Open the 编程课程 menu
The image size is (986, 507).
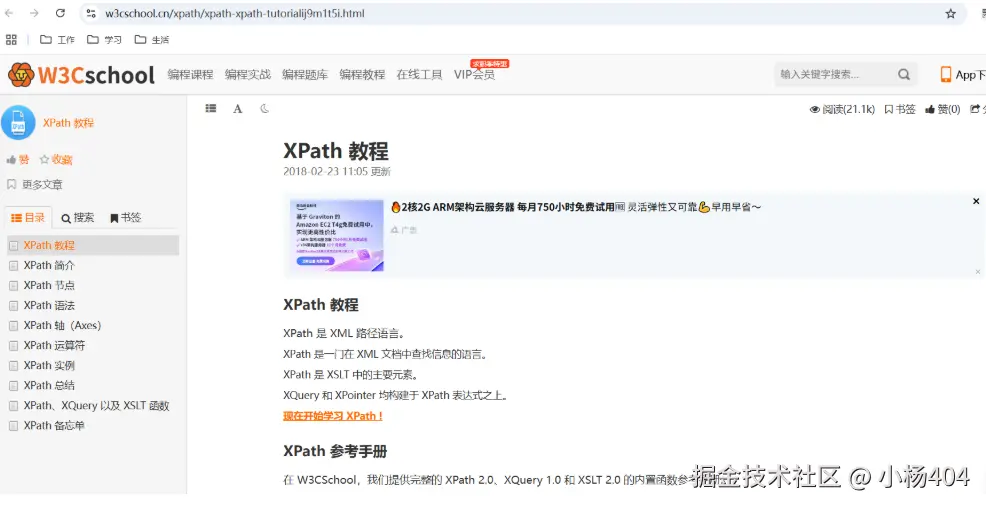coord(191,74)
